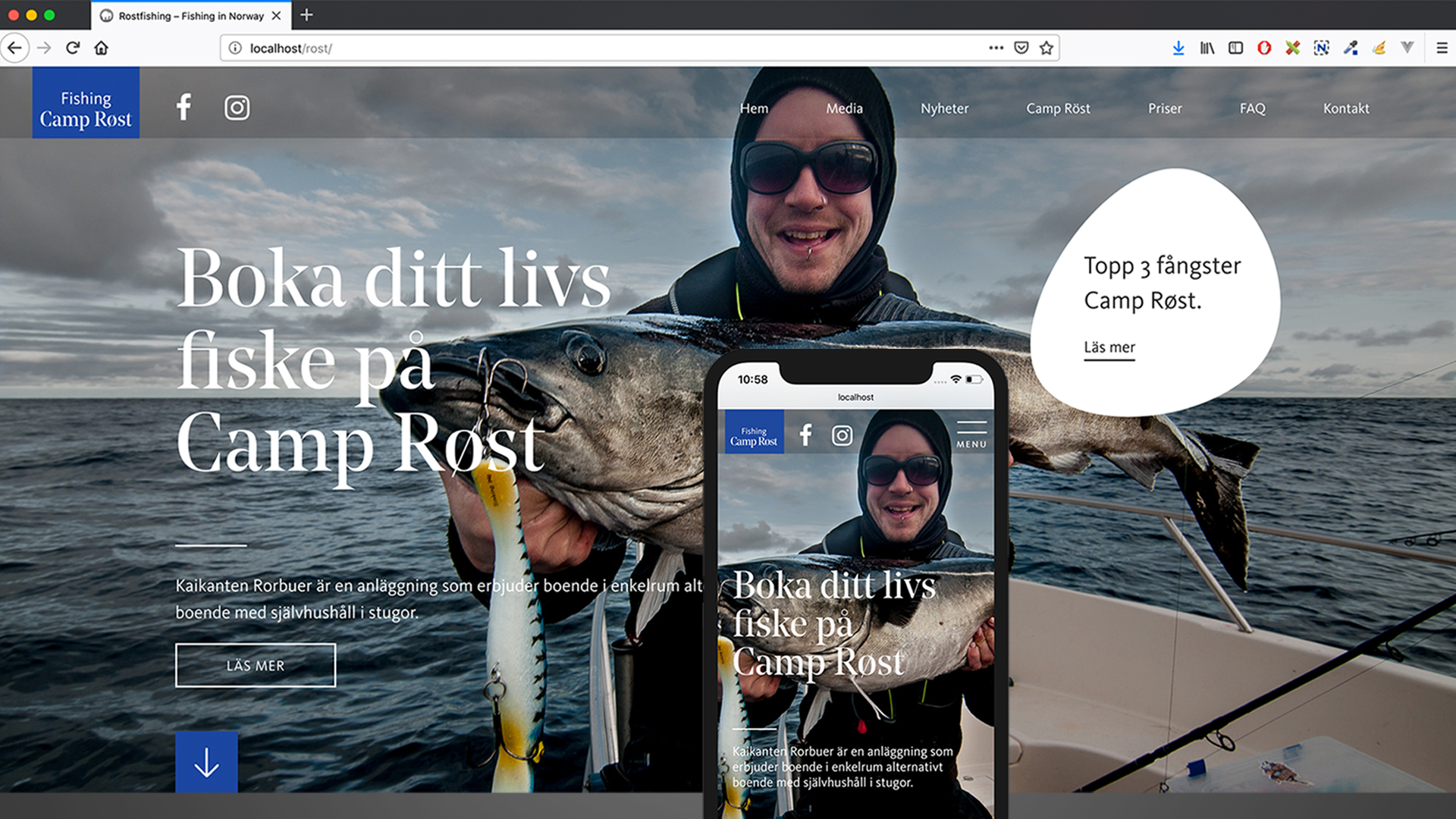Click the phone mockup localhost address

[855, 397]
